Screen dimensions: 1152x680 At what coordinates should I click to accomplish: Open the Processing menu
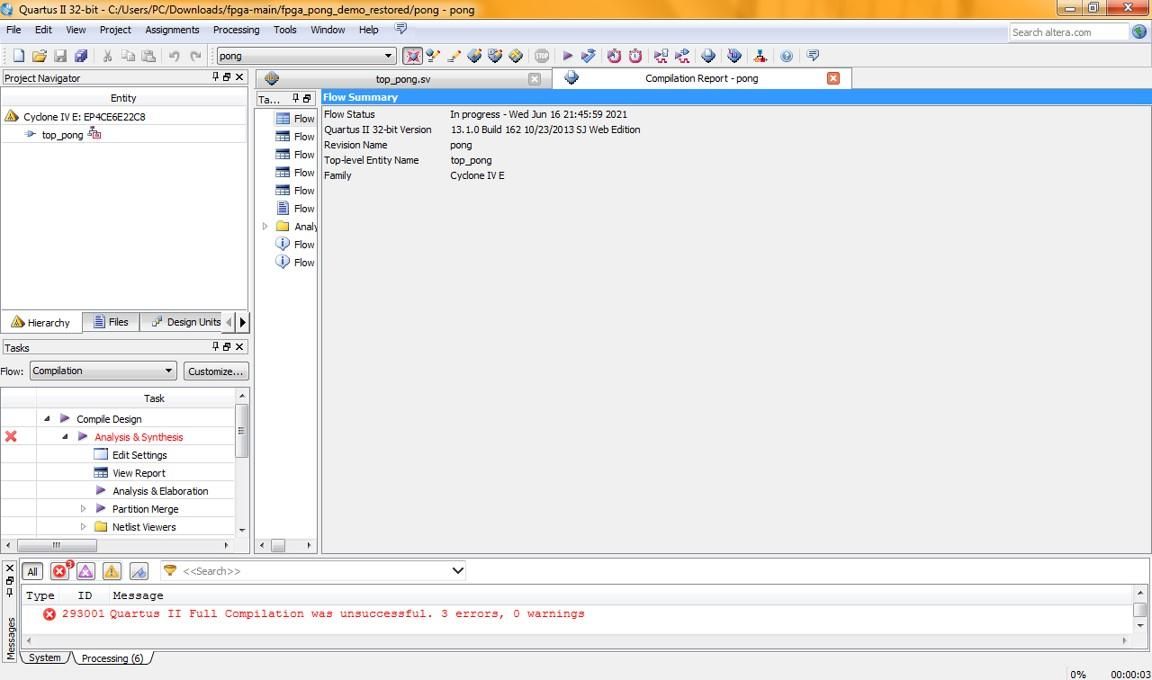tap(236, 30)
